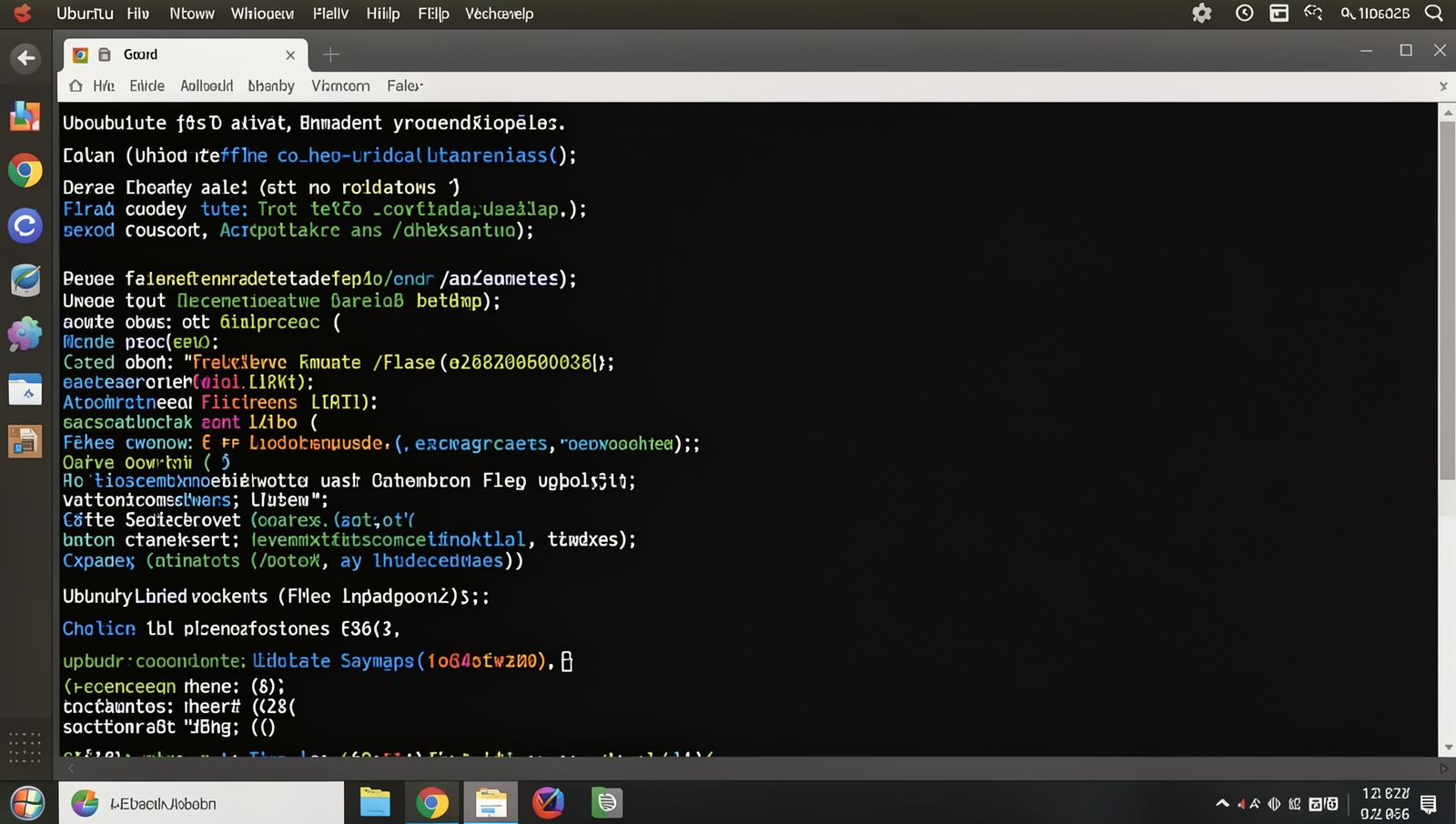Click the scroll down arrow of the terminal
Screen dimensions: 1456x824
pyautogui.click(x=1448, y=748)
